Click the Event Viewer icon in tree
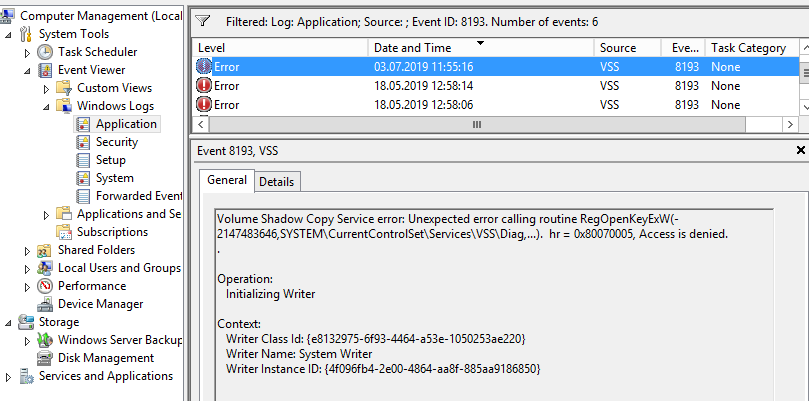 [45, 70]
